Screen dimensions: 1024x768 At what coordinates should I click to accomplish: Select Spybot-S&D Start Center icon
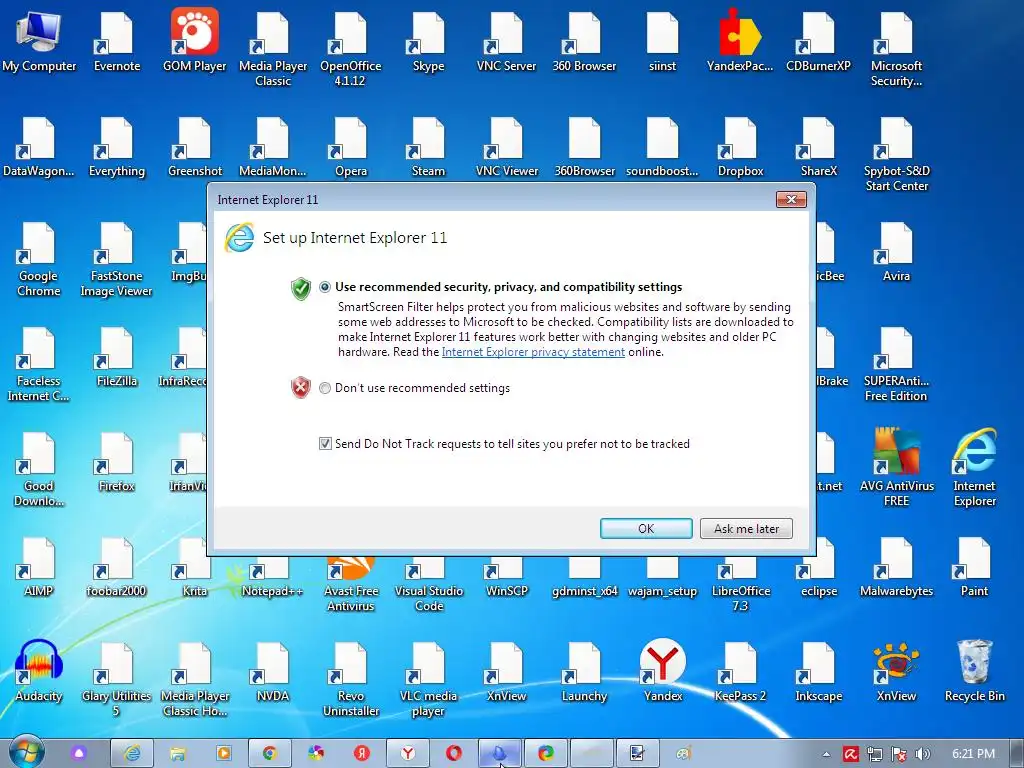coord(896,154)
